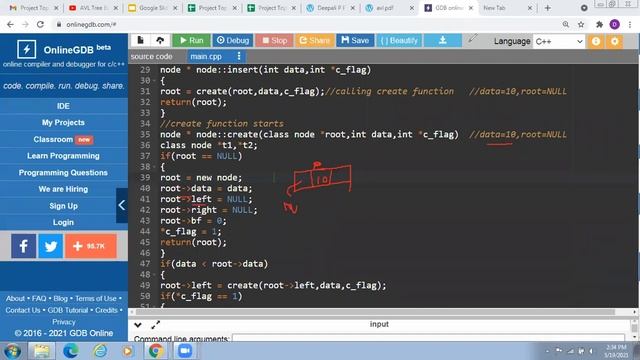Collapse code fold arrow at line 30
Image resolution: width=640 pixels, height=360 pixels.
(154, 81)
